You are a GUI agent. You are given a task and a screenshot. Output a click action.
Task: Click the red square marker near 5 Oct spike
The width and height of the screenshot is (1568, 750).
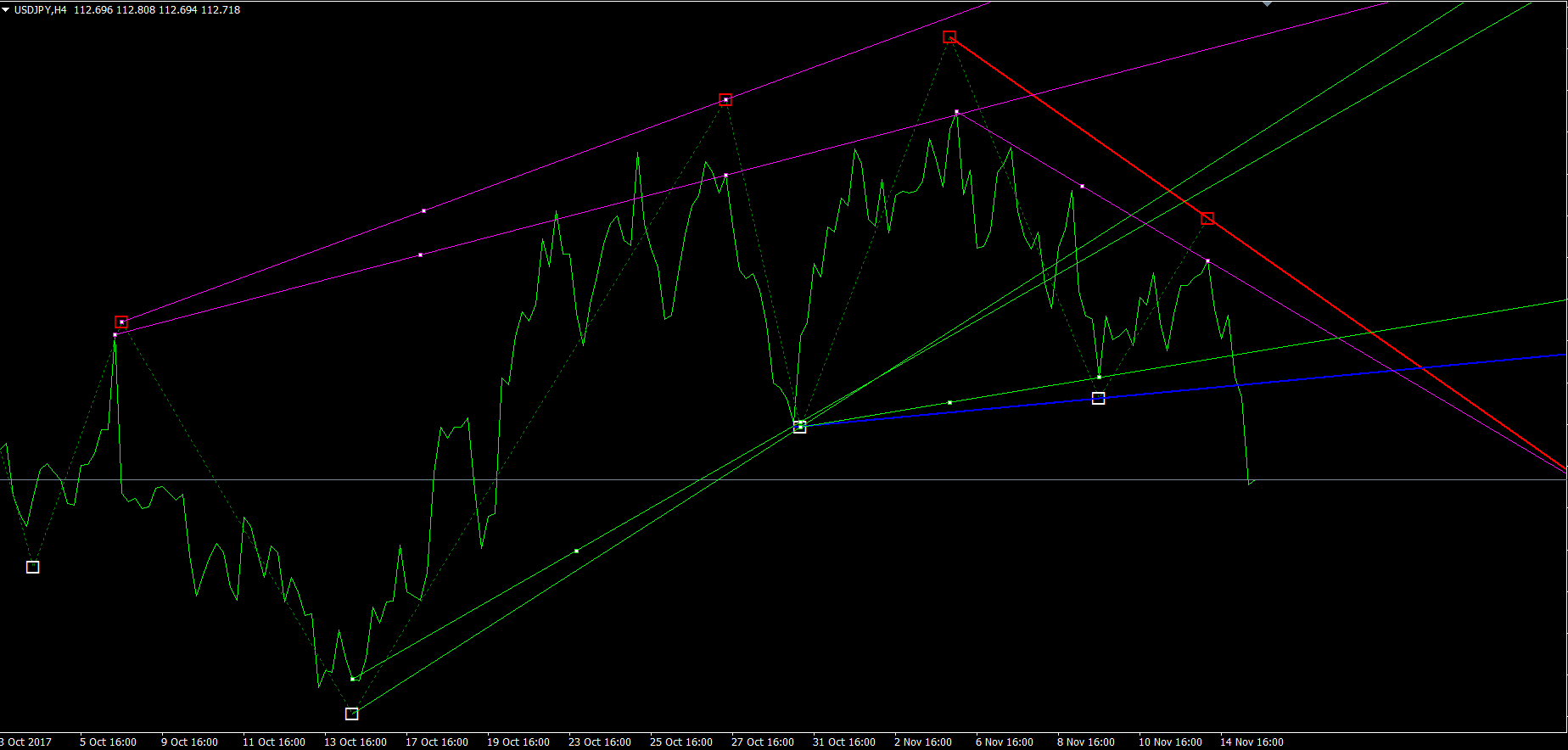click(121, 322)
